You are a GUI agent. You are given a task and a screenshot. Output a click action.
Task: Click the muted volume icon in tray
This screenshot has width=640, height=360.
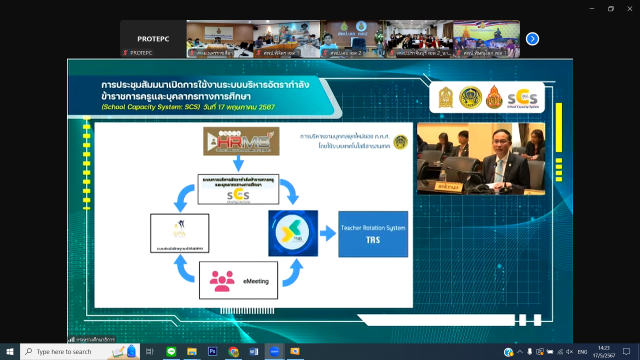click(x=570, y=352)
